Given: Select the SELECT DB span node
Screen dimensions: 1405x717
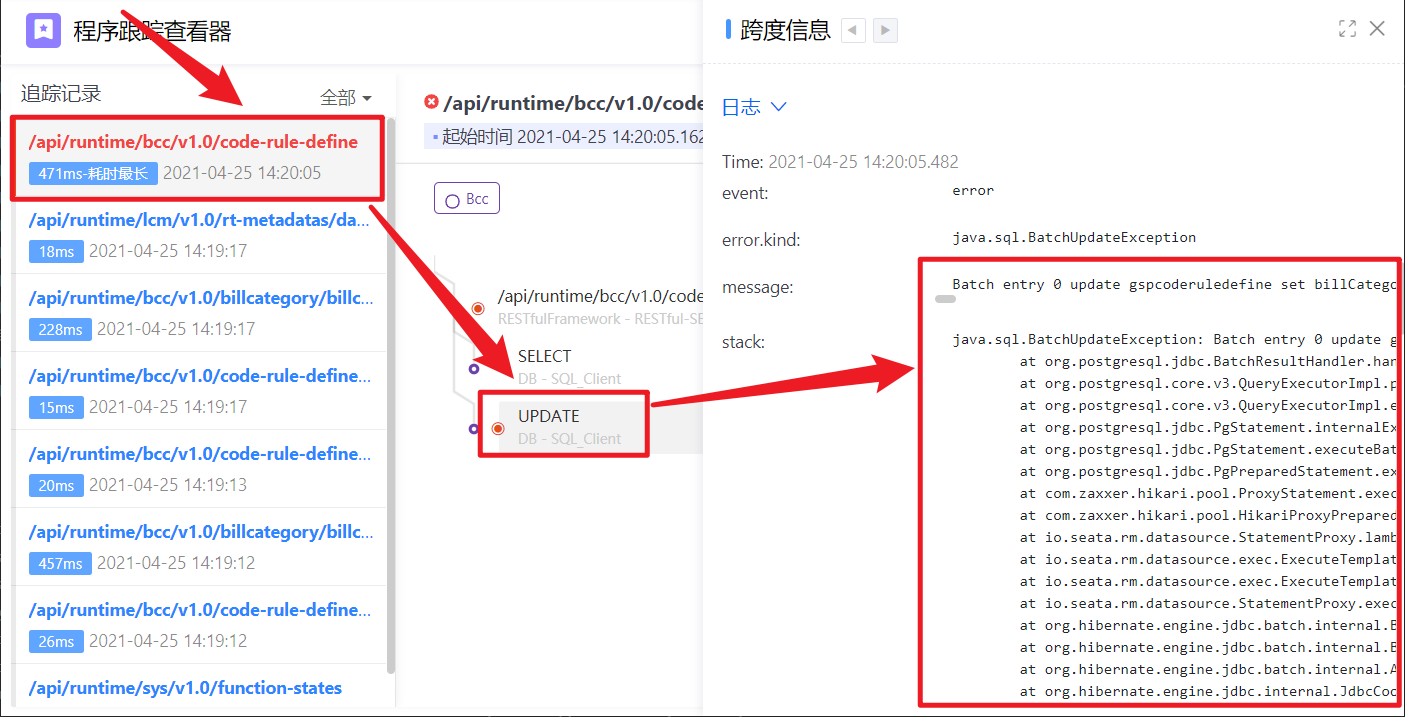Looking at the screenshot, I should tap(569, 366).
